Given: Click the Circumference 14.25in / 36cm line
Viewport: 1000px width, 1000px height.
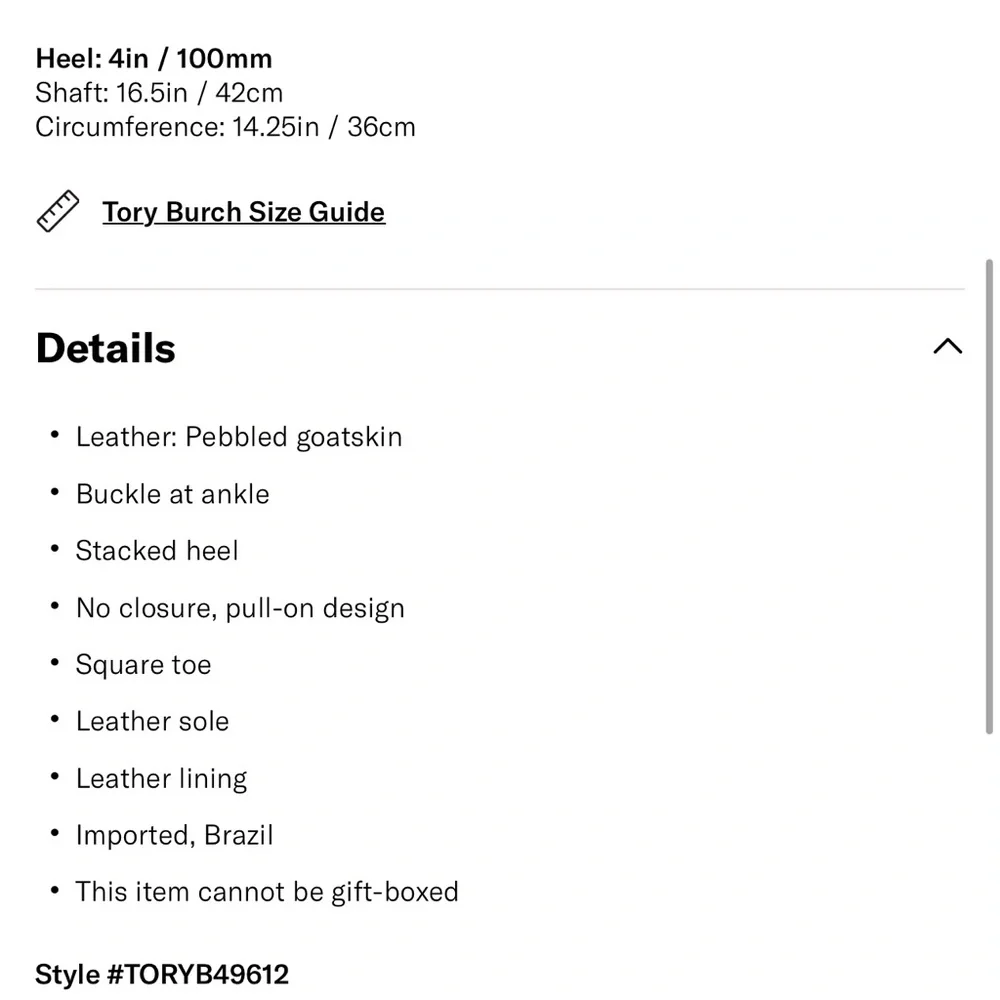Looking at the screenshot, I should (225, 127).
